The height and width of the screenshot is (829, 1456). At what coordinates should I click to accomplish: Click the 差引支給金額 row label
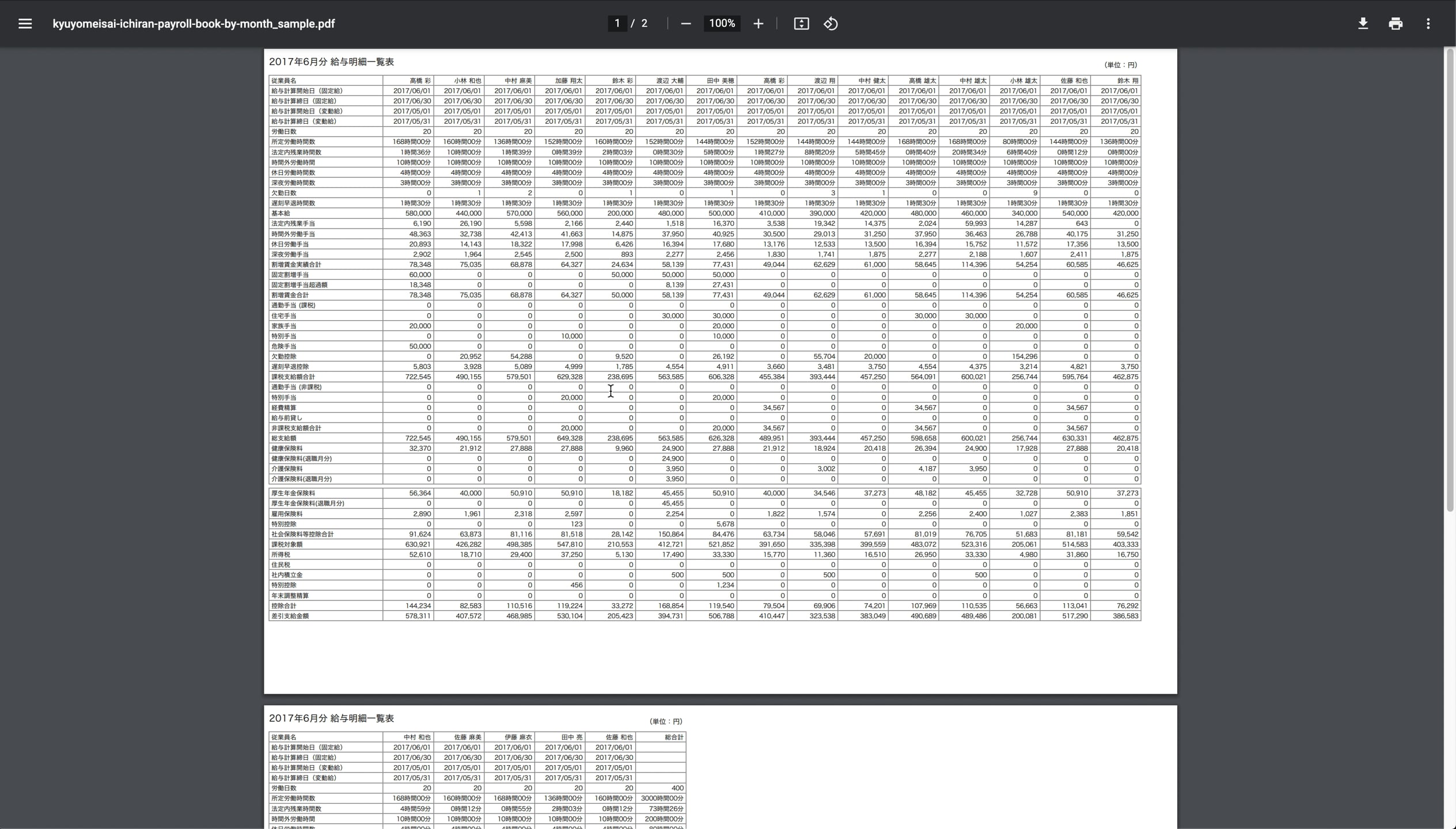pyautogui.click(x=290, y=616)
